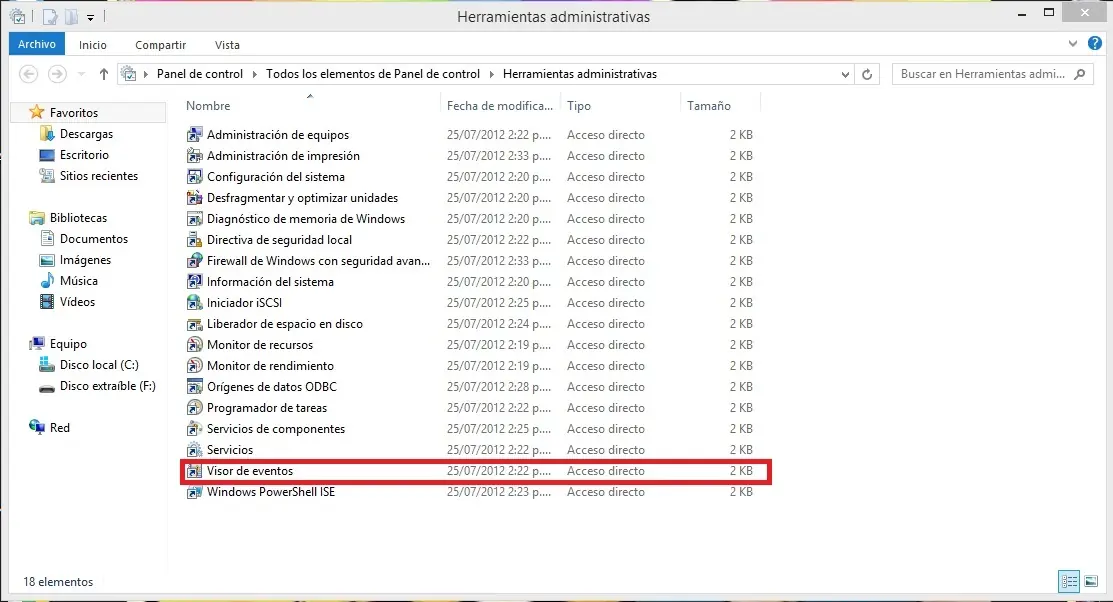The width and height of the screenshot is (1113, 602).
Task: Sort by Fecha de modificación column header
Action: pos(500,106)
